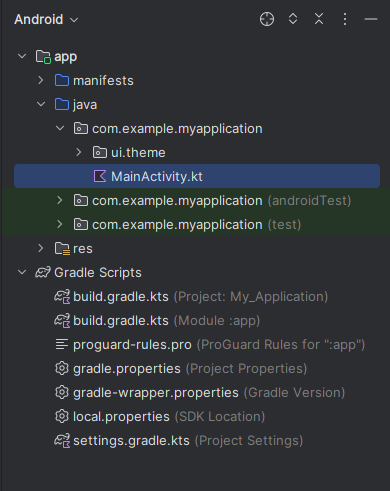
Task: Click the Kotlin file icon beside MainActivity.kt
Action: (x=100, y=176)
